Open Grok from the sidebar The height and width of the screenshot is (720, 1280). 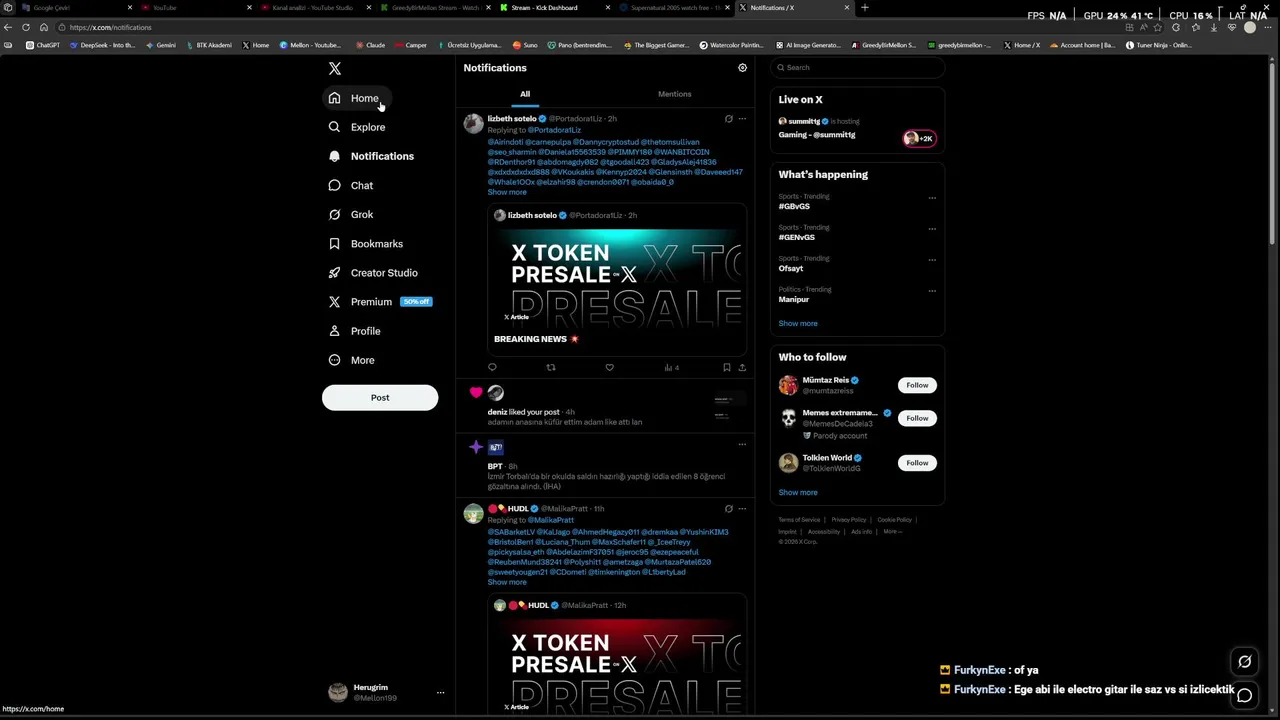click(351, 214)
